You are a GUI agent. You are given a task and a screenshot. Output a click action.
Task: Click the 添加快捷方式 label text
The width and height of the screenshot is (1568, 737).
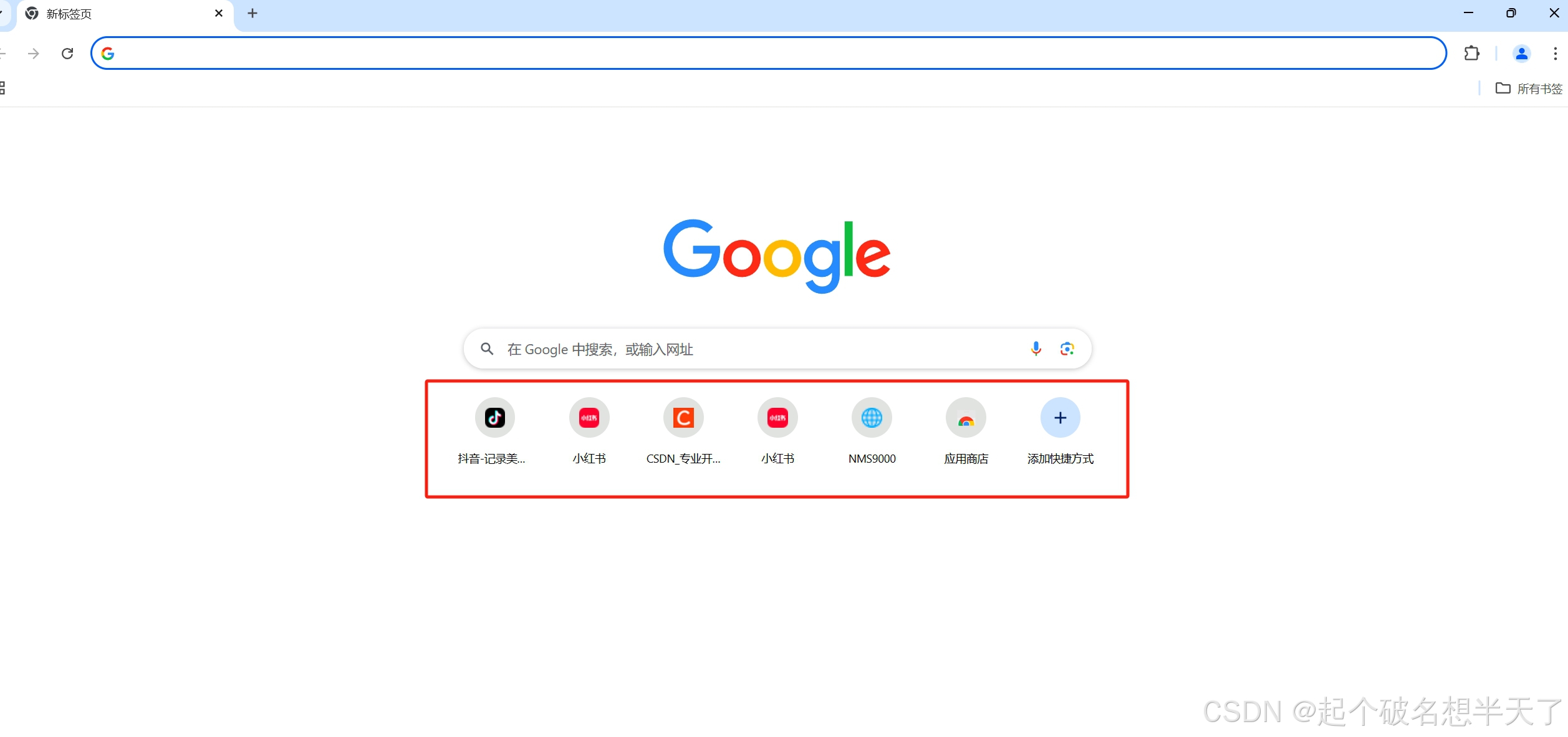pos(1060,459)
